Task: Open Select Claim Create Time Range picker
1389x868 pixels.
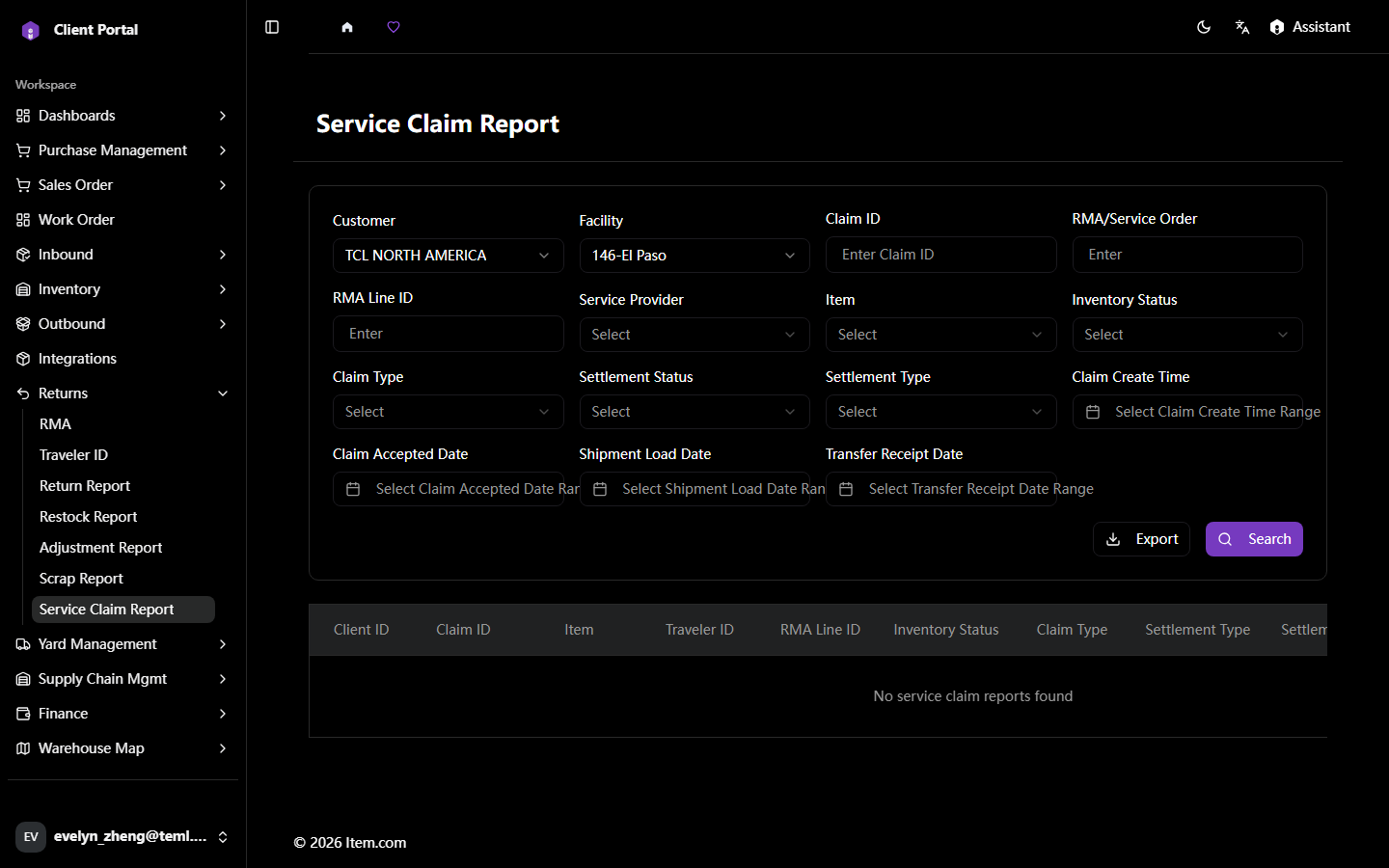Action: (x=1187, y=412)
